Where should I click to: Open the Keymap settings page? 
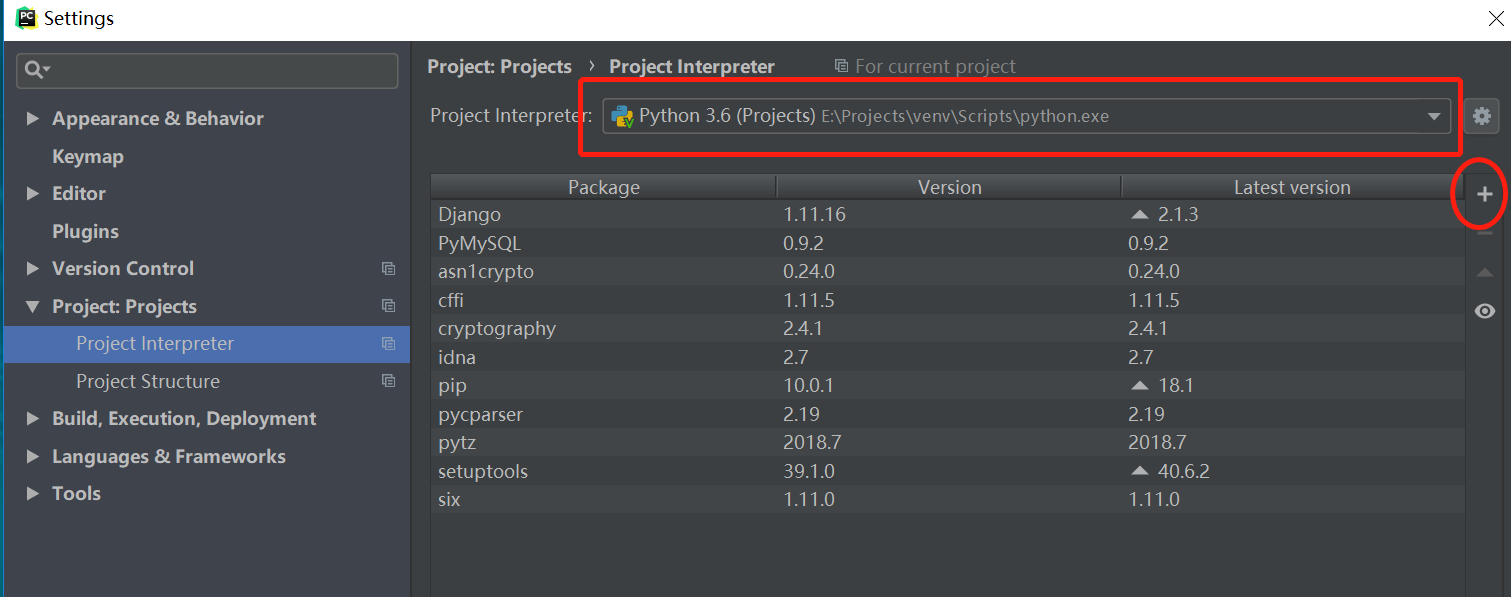[x=88, y=157]
